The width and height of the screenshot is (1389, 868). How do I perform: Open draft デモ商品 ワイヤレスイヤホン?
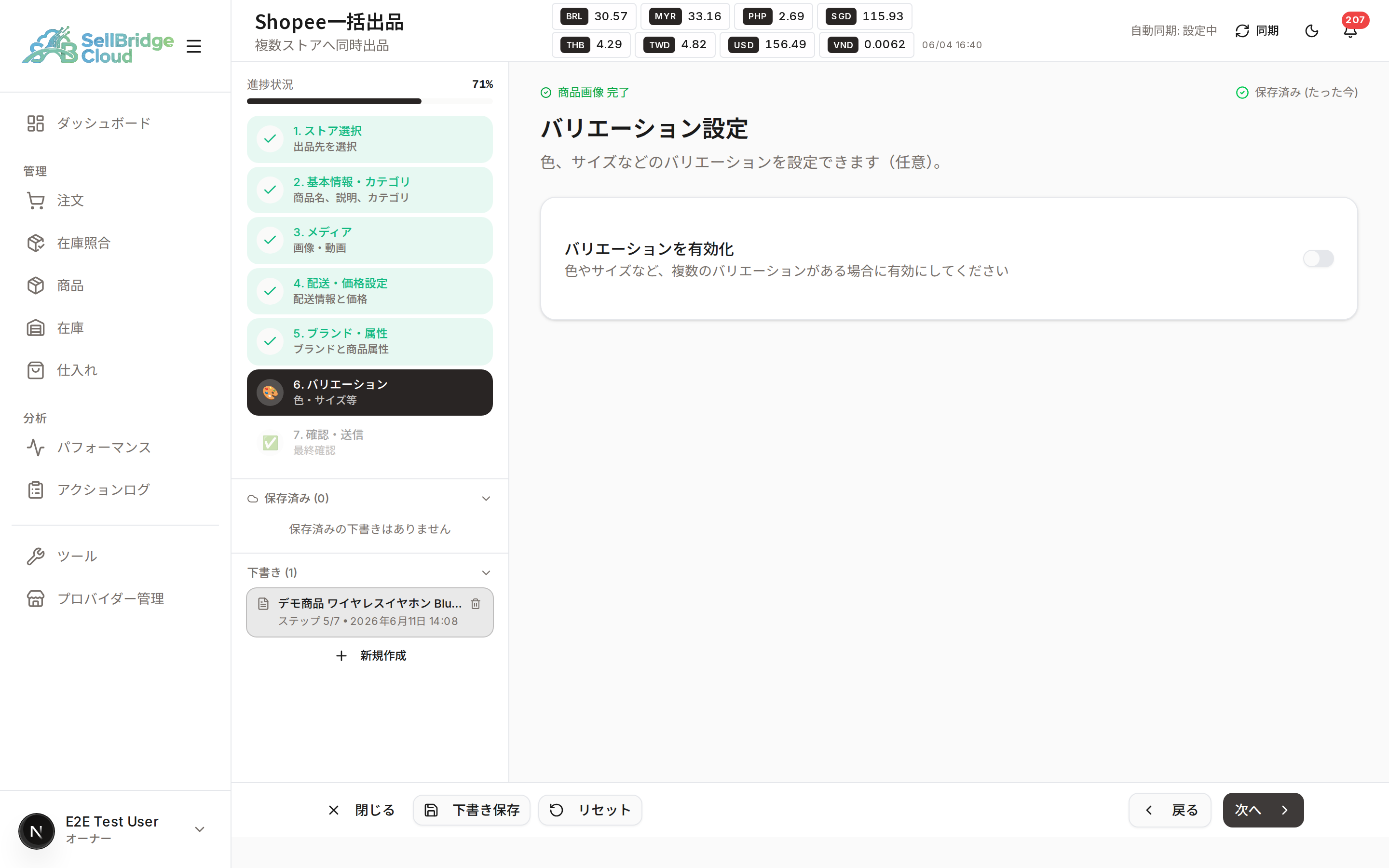click(369, 612)
